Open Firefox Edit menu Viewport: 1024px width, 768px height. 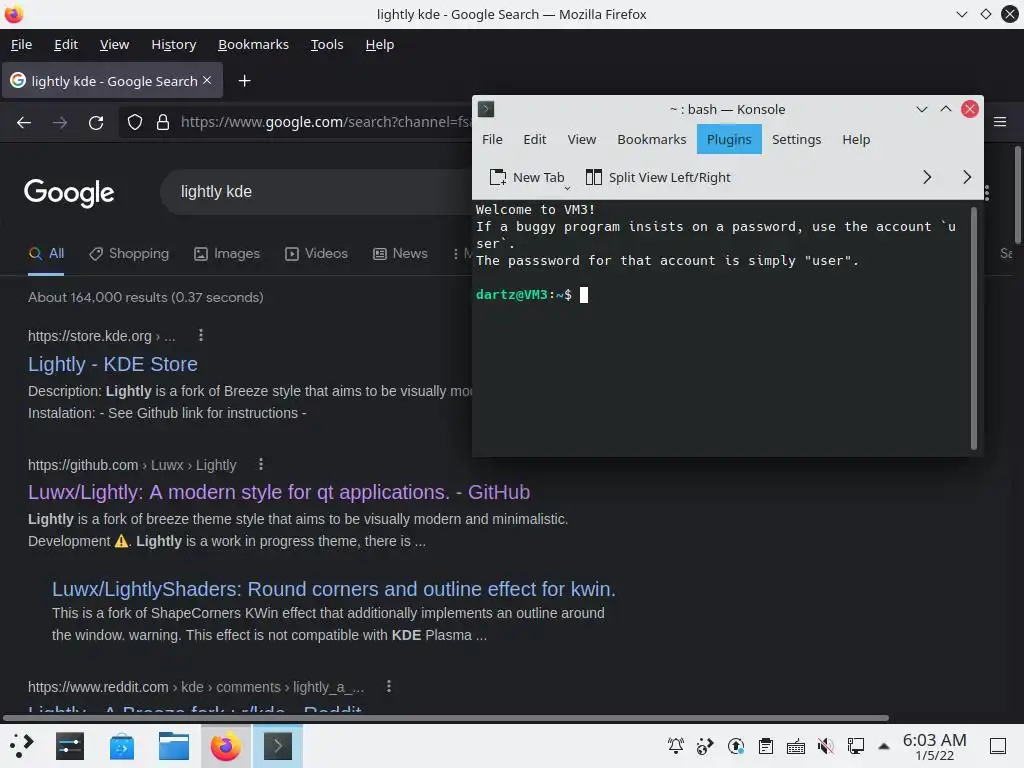coord(66,44)
